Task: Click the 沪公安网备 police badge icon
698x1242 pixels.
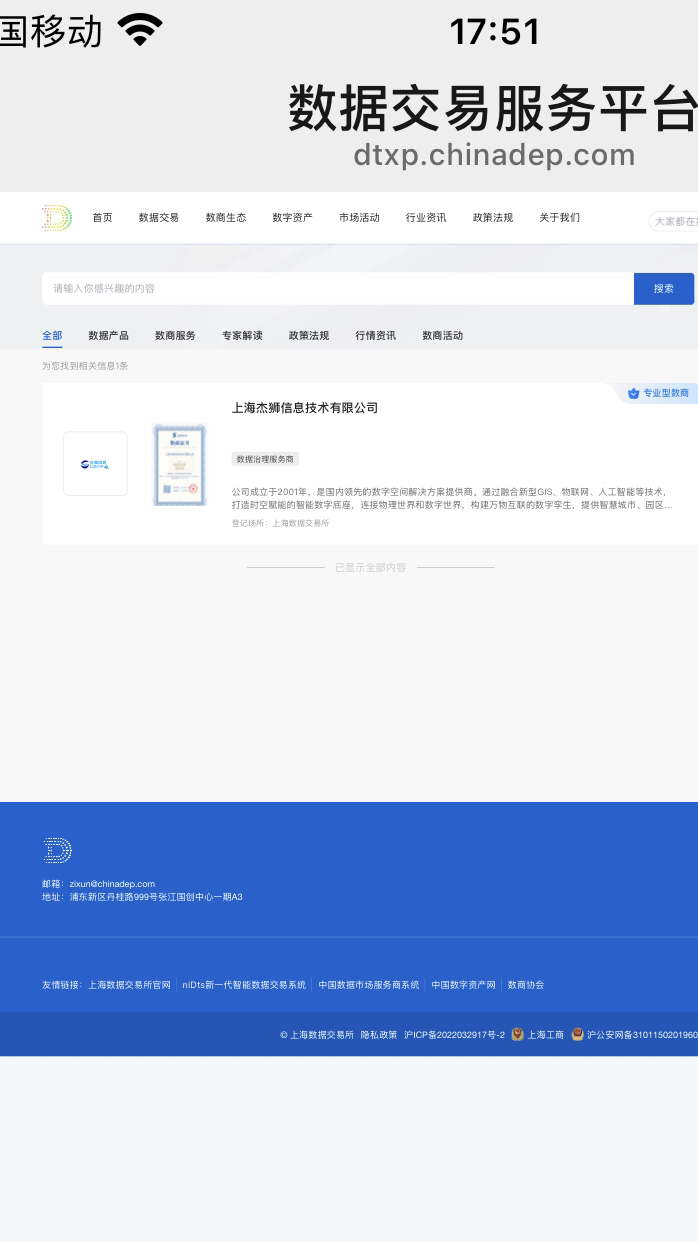Action: pos(577,1034)
